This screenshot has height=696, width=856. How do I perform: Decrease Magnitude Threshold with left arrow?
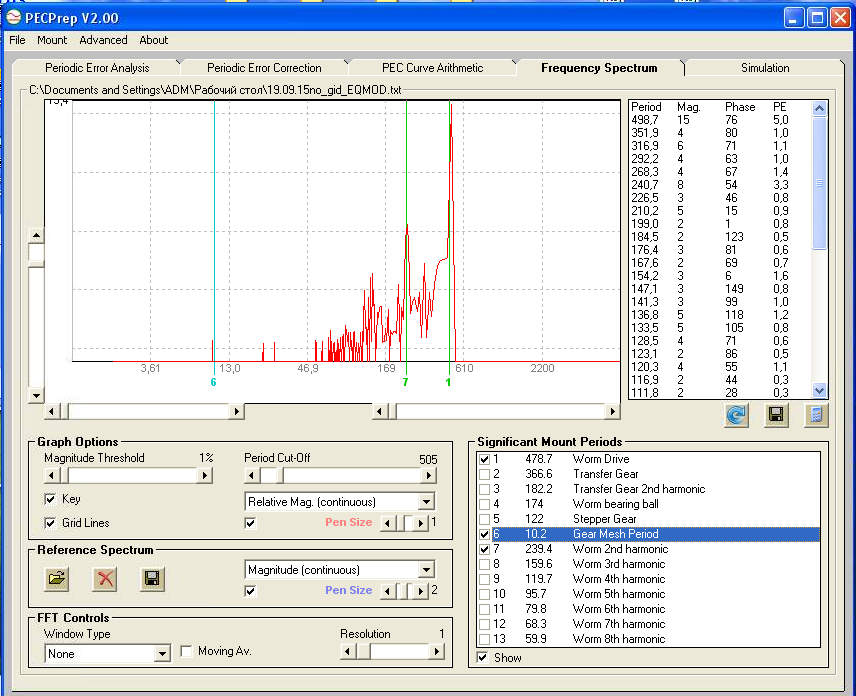click(x=51, y=475)
